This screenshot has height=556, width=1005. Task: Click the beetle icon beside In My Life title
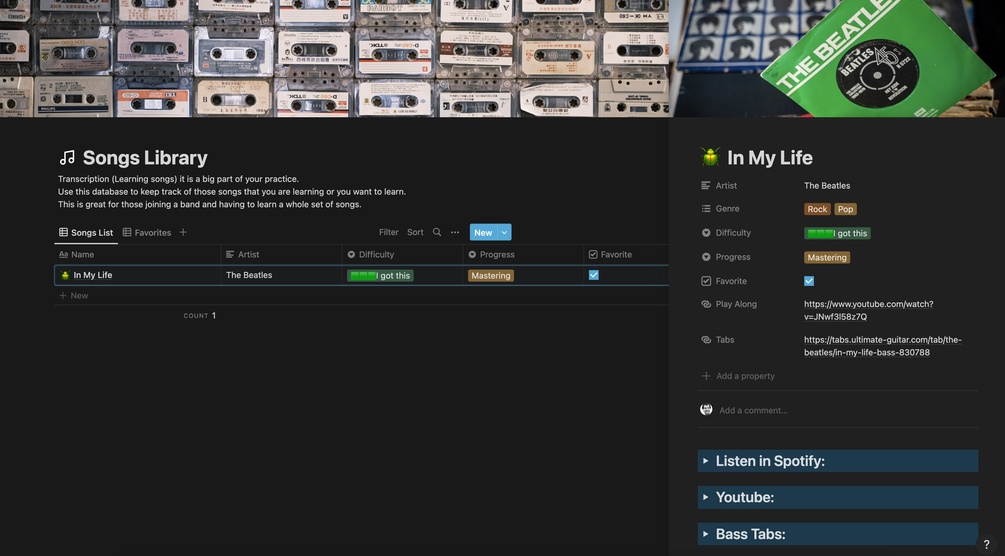point(710,157)
